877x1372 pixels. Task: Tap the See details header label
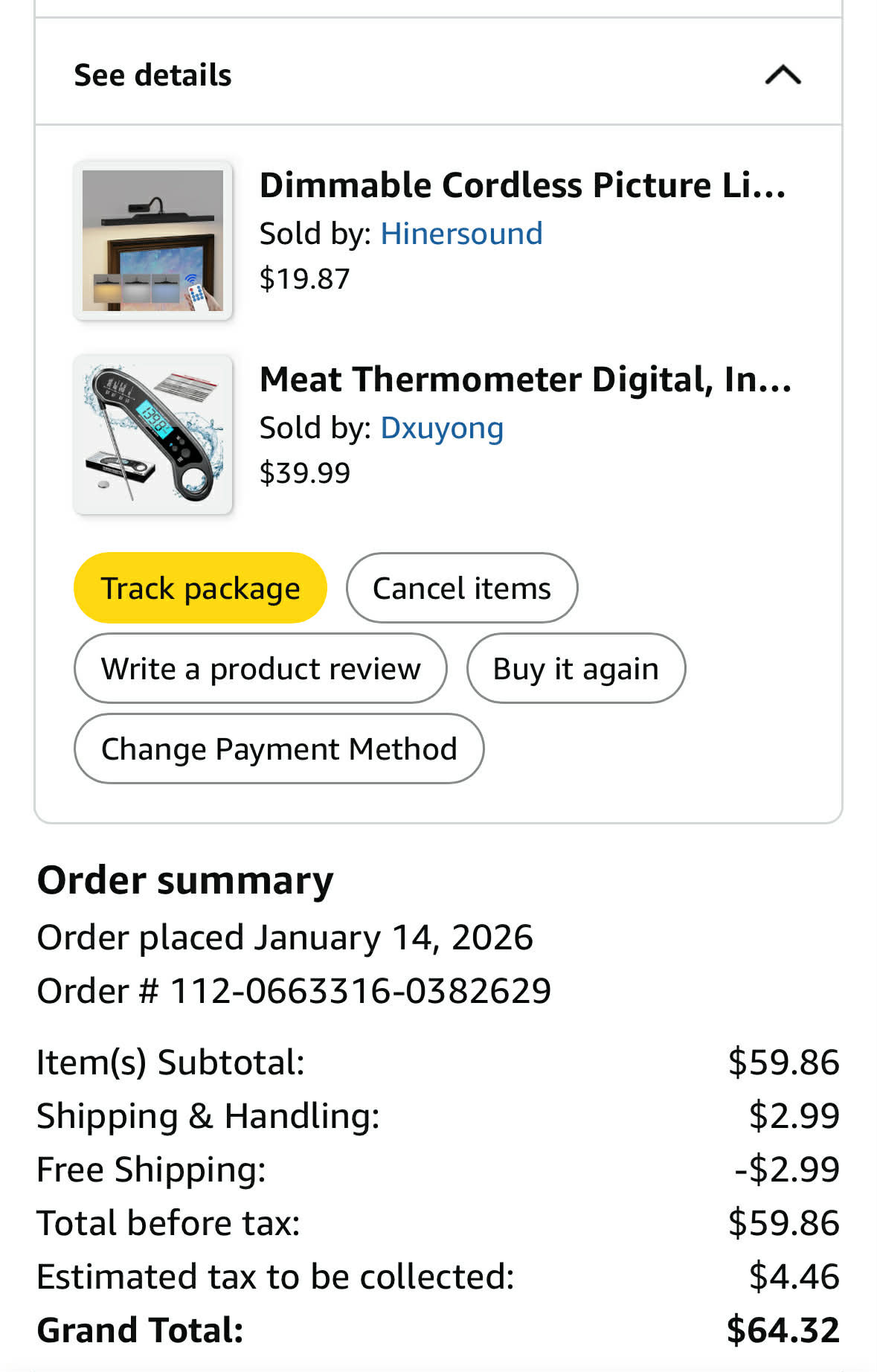tap(152, 75)
